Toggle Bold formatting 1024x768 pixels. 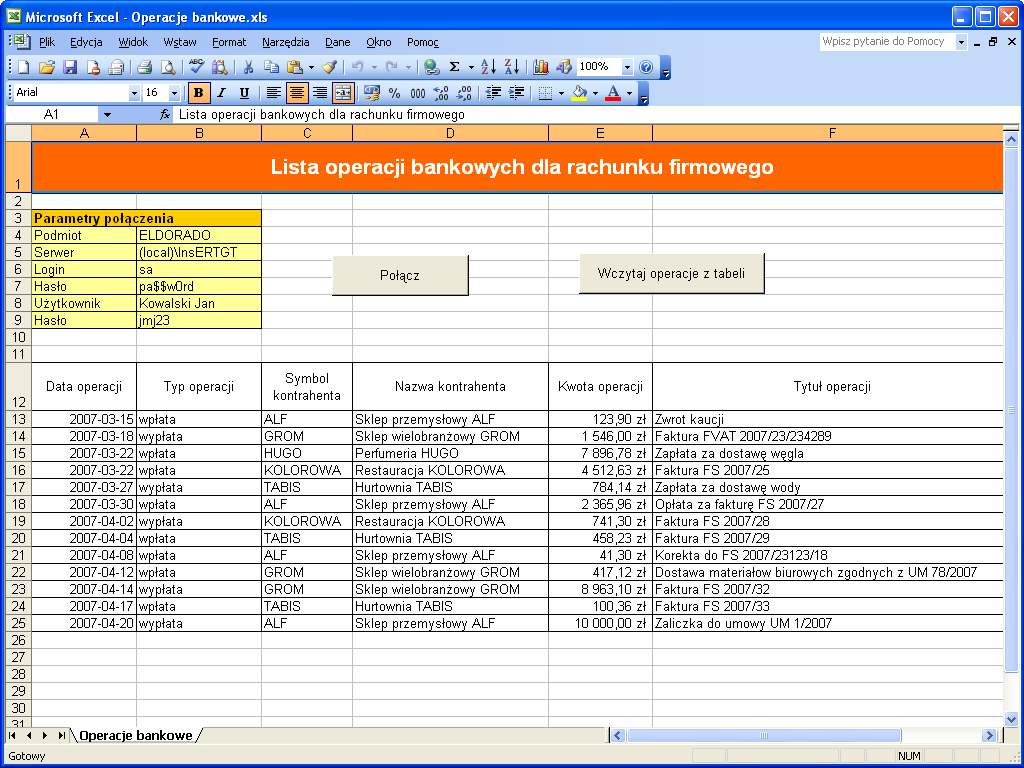point(198,93)
